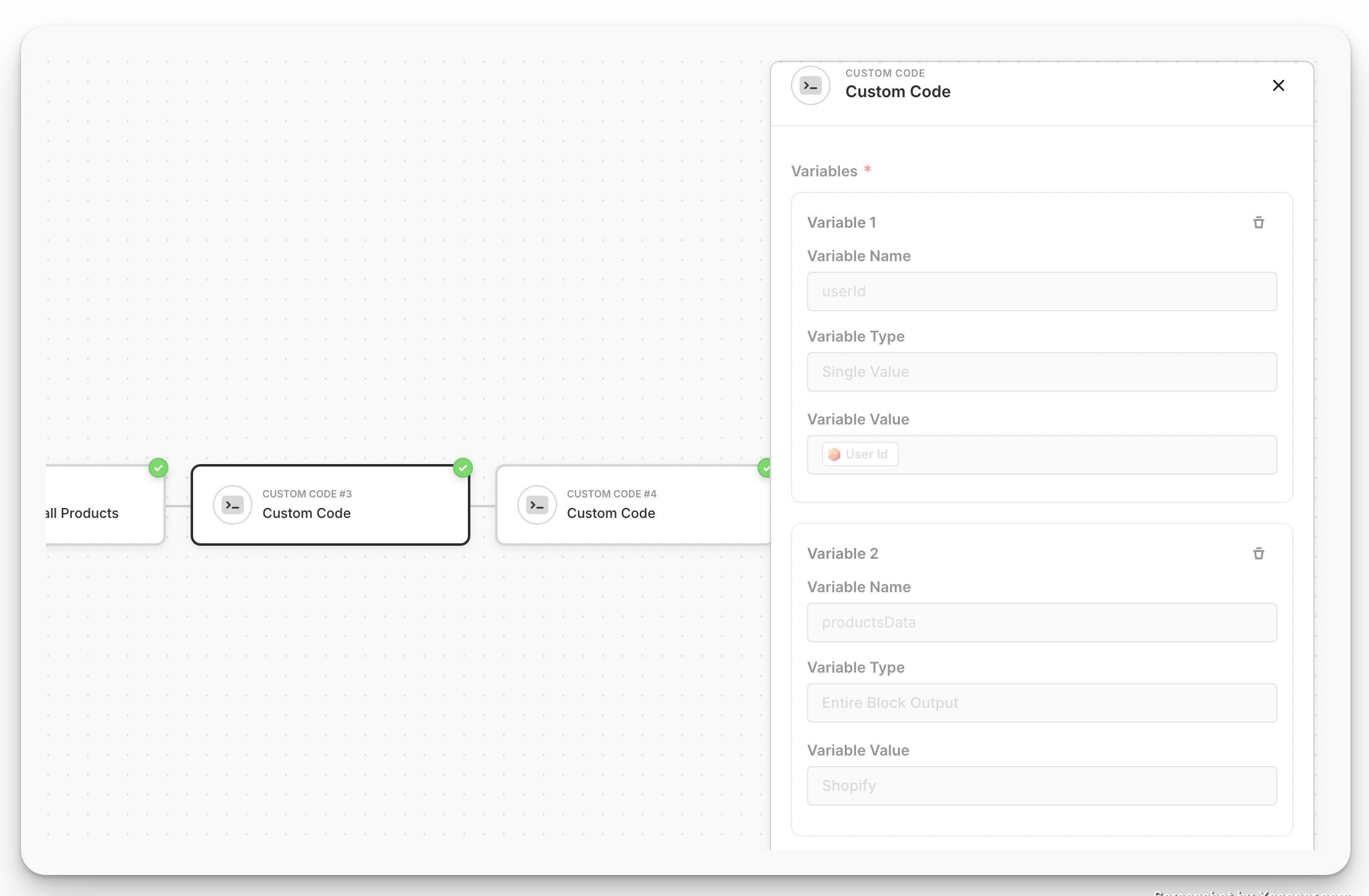
Task: Click the productsData variable name field
Action: (1042, 622)
